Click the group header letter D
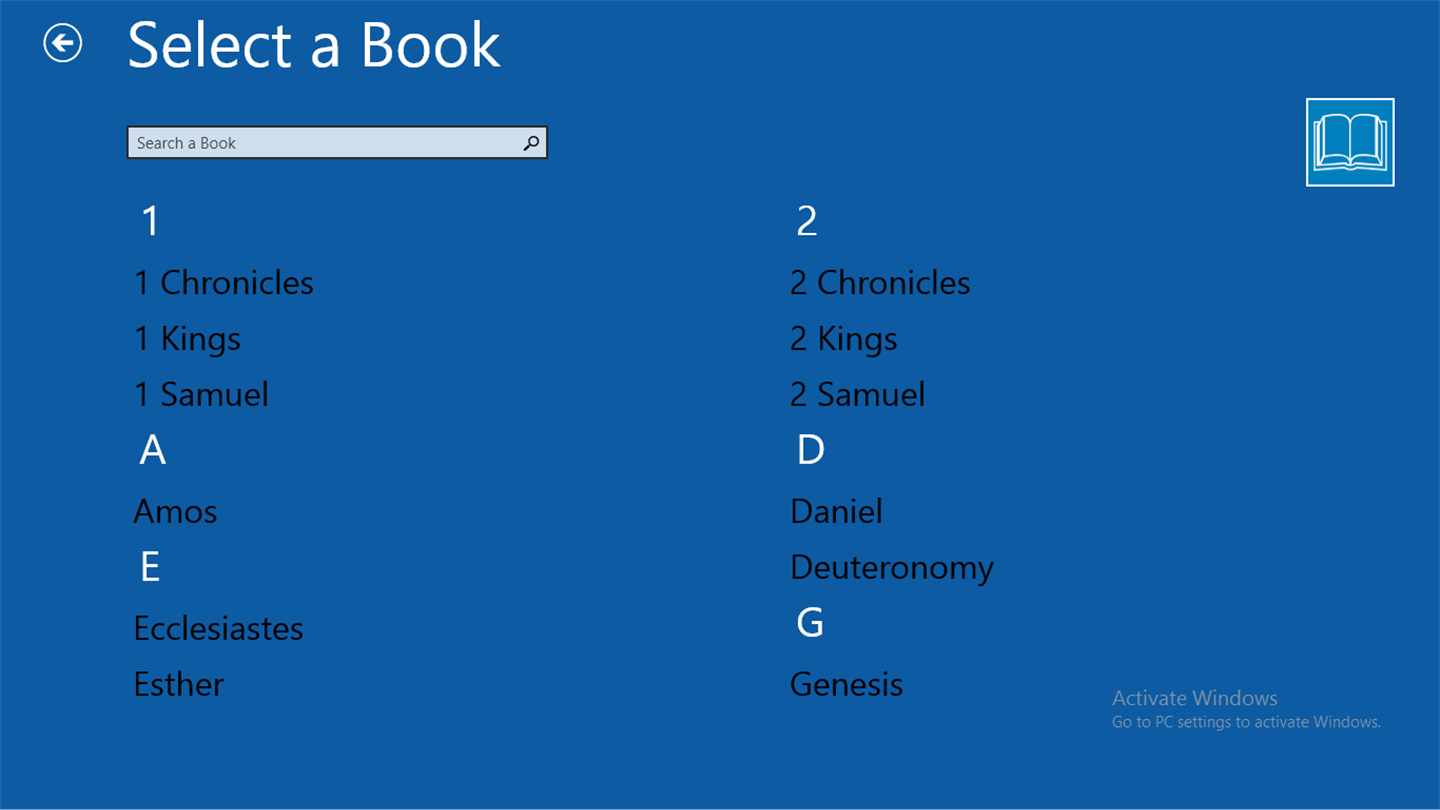 tap(810, 451)
